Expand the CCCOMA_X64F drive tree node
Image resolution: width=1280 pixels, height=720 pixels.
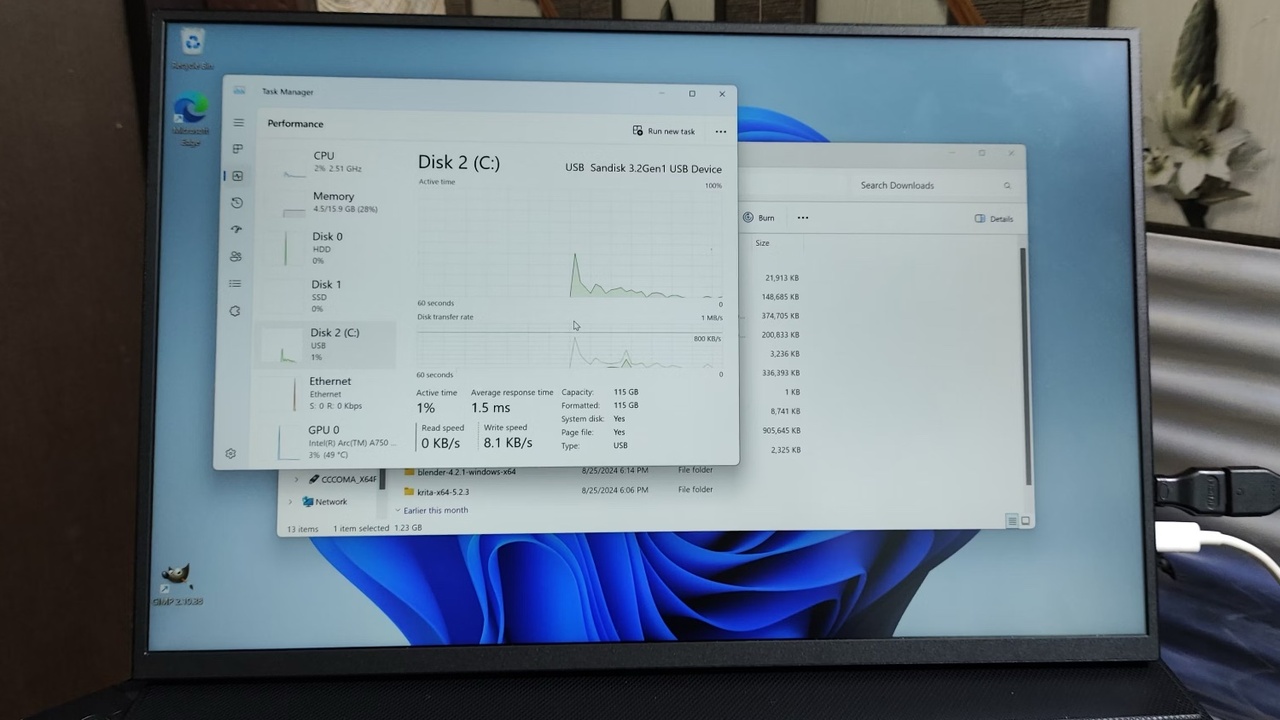(296, 480)
